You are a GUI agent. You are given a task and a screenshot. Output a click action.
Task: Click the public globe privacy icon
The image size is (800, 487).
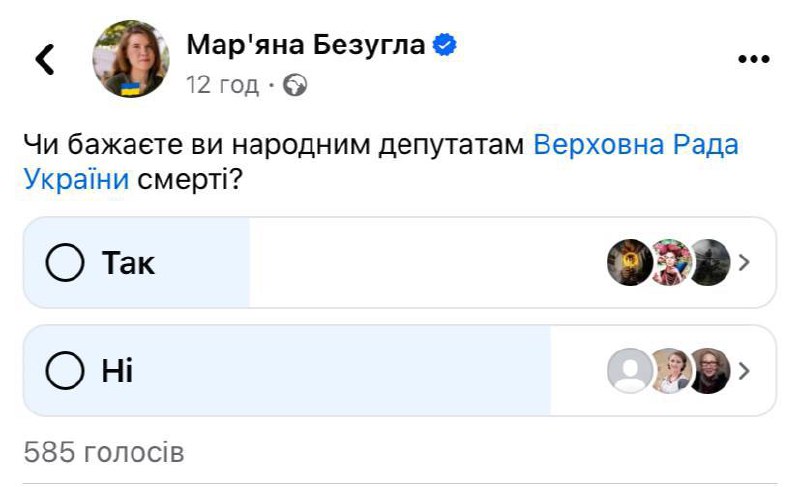click(295, 85)
